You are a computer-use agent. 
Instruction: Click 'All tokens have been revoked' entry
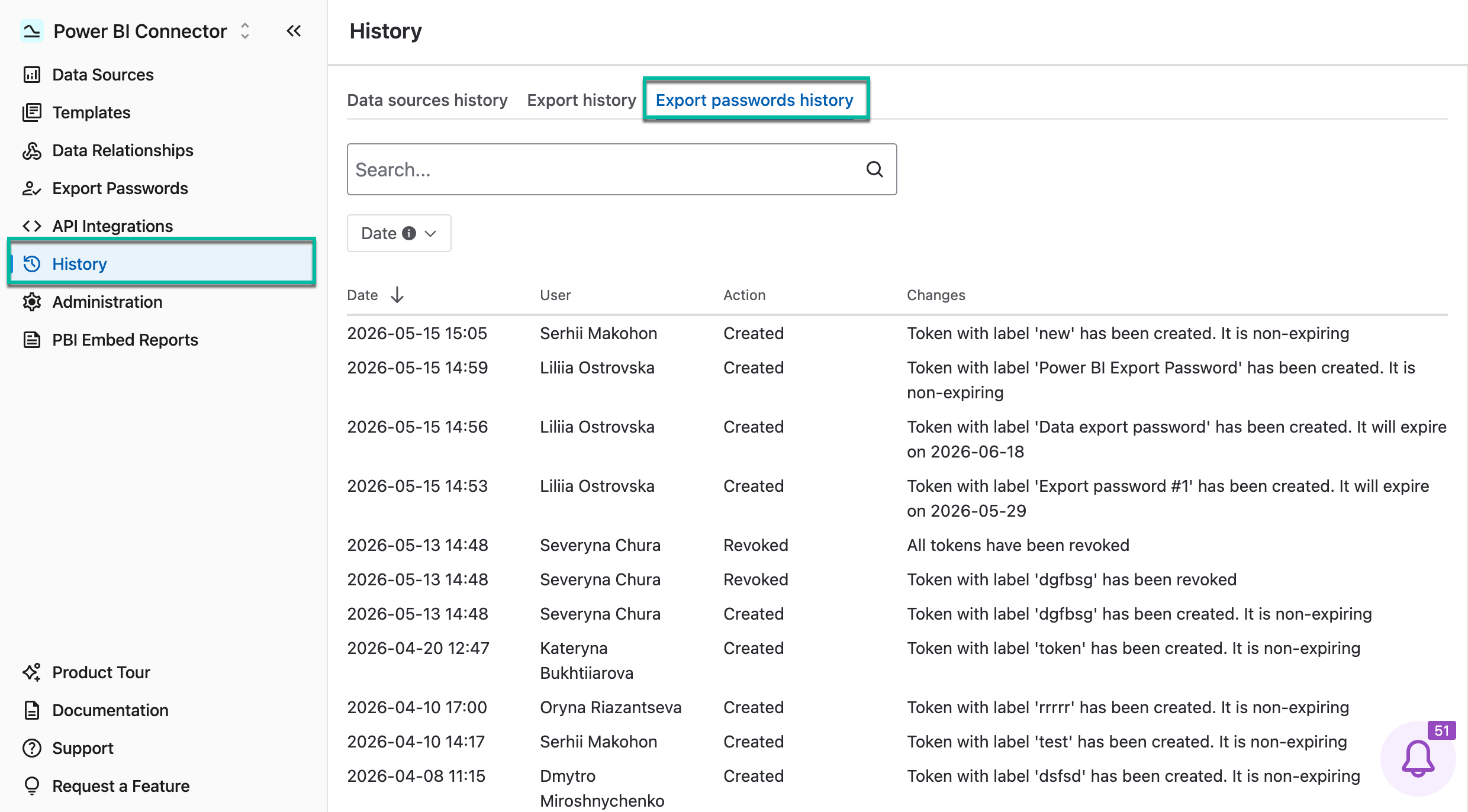(1018, 545)
